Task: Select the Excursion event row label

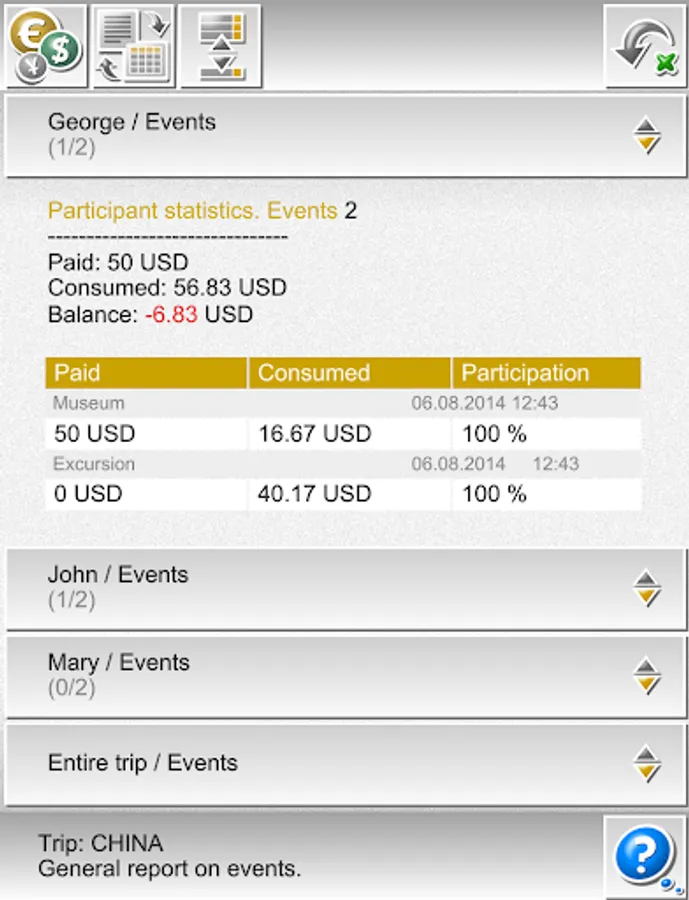Action: [94, 464]
